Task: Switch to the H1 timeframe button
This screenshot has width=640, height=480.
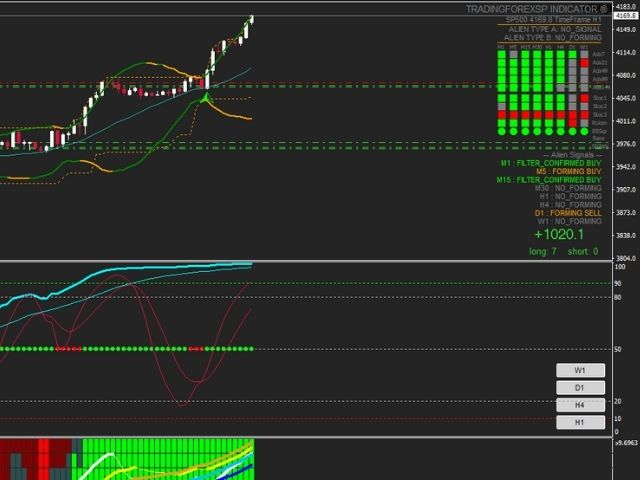Action: click(x=580, y=422)
